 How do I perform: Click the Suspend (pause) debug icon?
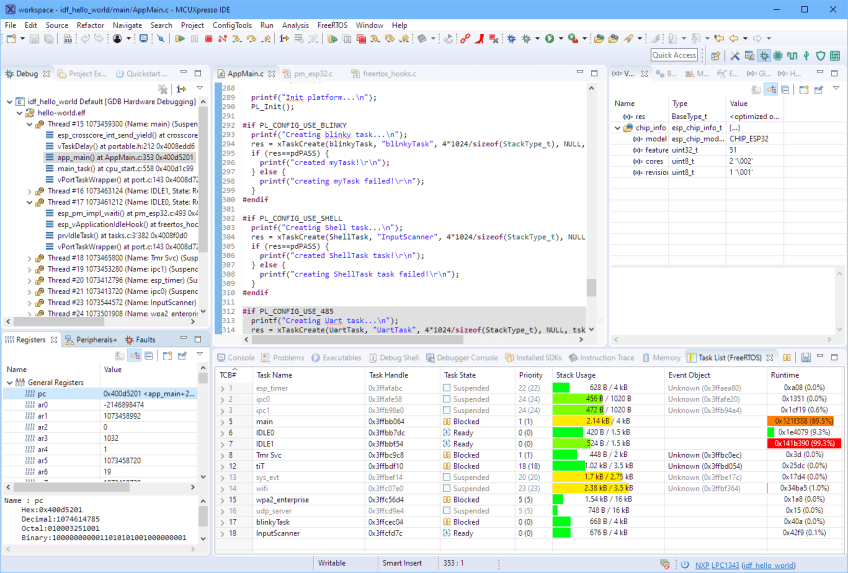(x=194, y=38)
